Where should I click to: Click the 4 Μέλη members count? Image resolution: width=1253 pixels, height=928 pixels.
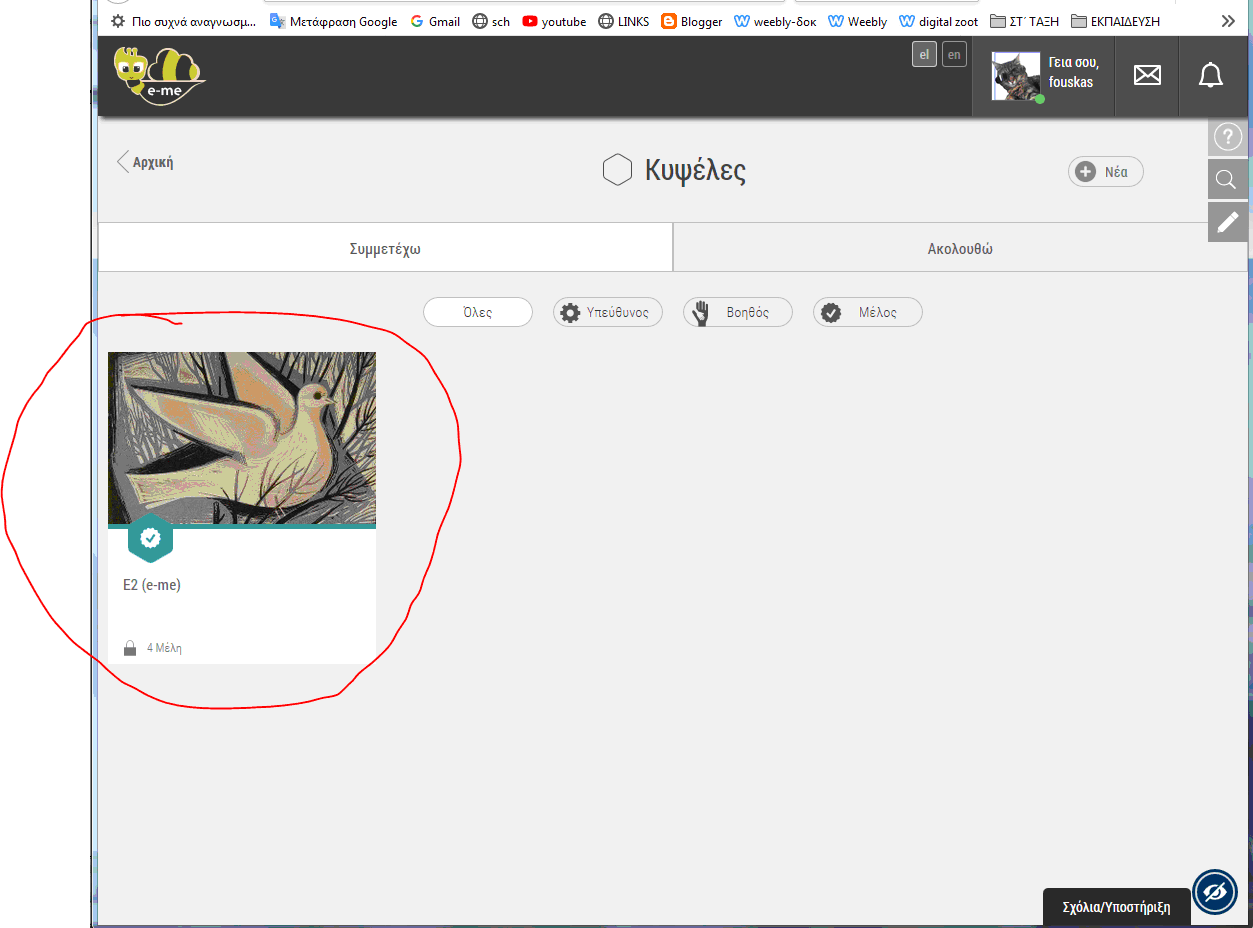click(x=164, y=648)
